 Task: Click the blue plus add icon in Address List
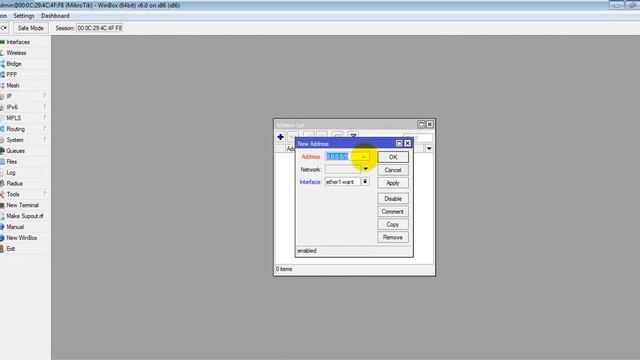tap(280, 137)
